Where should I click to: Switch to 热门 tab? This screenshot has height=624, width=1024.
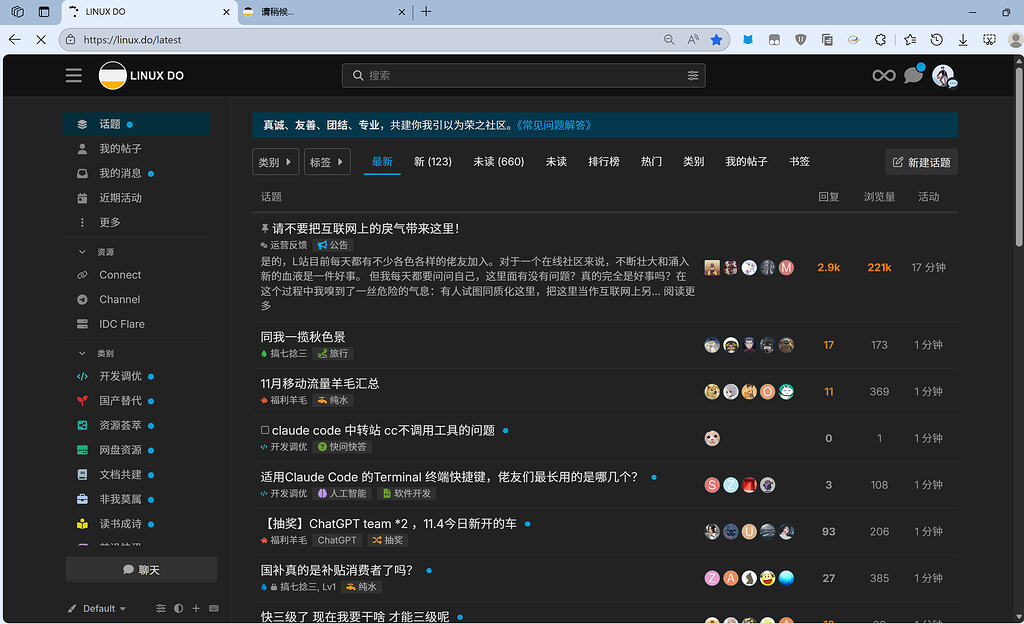651,162
